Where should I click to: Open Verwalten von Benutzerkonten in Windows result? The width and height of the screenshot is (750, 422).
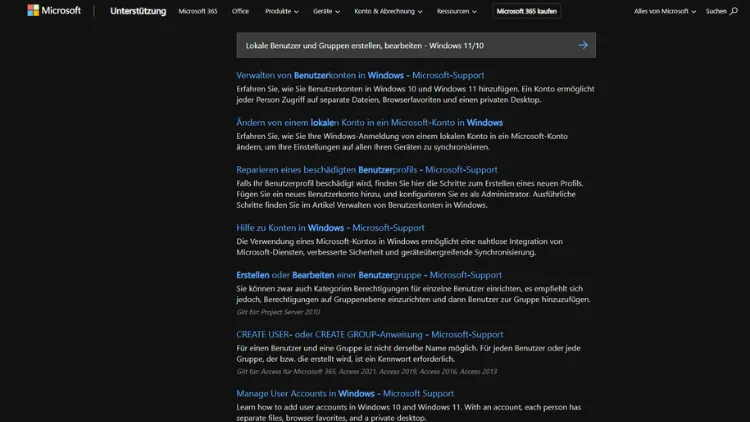coord(360,75)
